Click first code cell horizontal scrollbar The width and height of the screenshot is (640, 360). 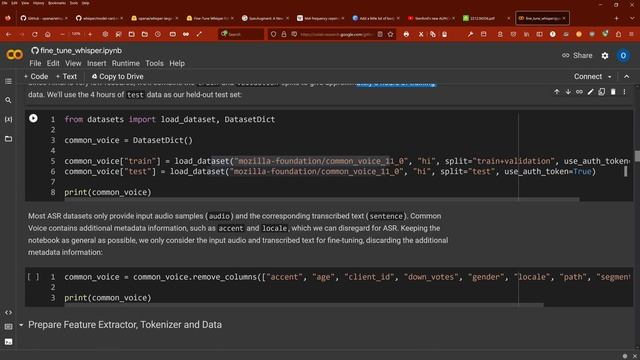coord(322,200)
